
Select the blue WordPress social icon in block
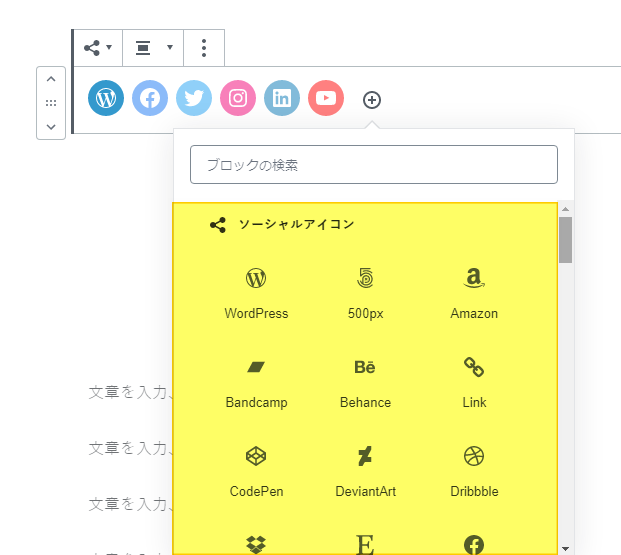(106, 98)
